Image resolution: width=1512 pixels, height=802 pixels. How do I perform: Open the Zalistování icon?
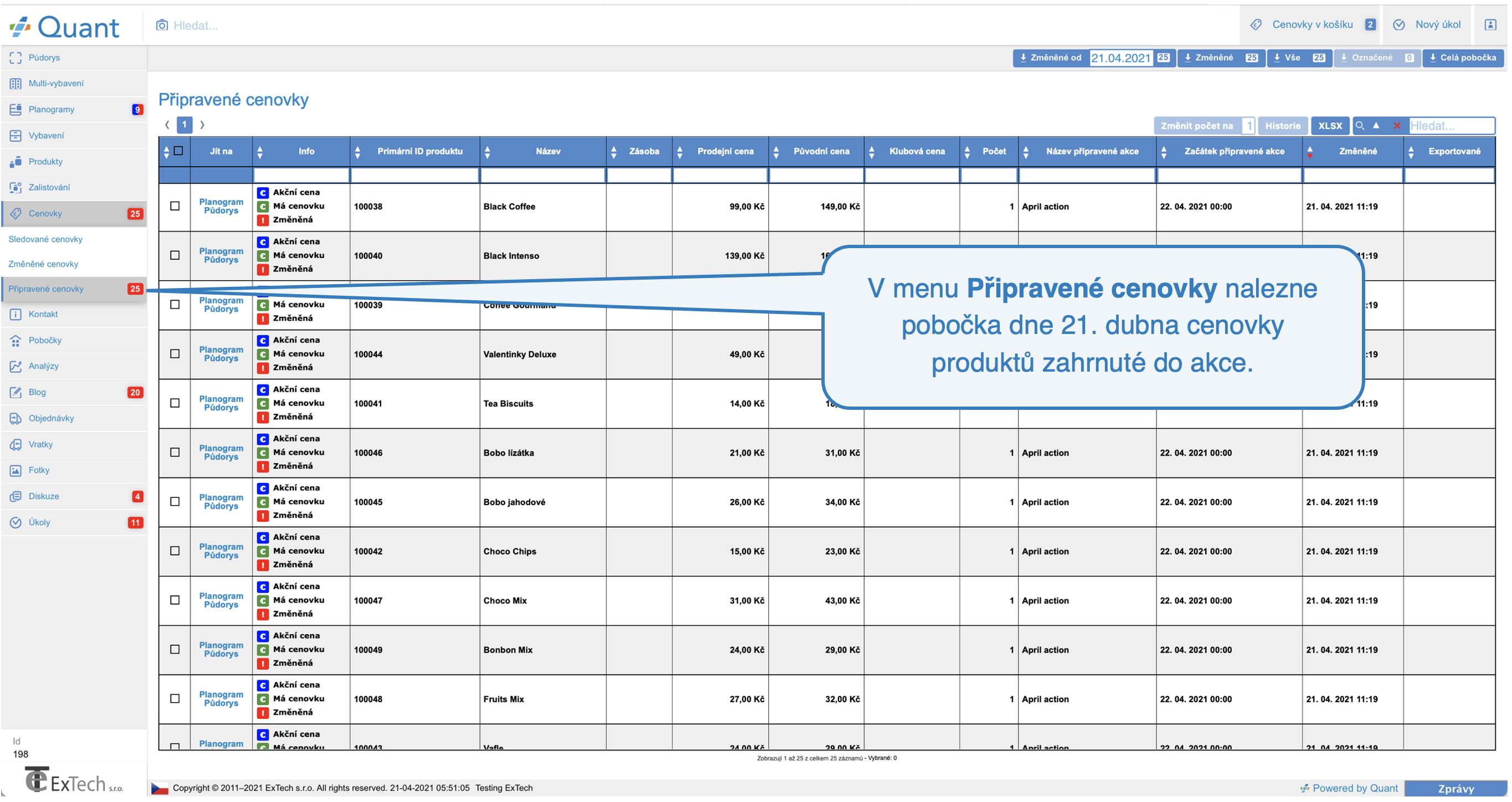[16, 187]
